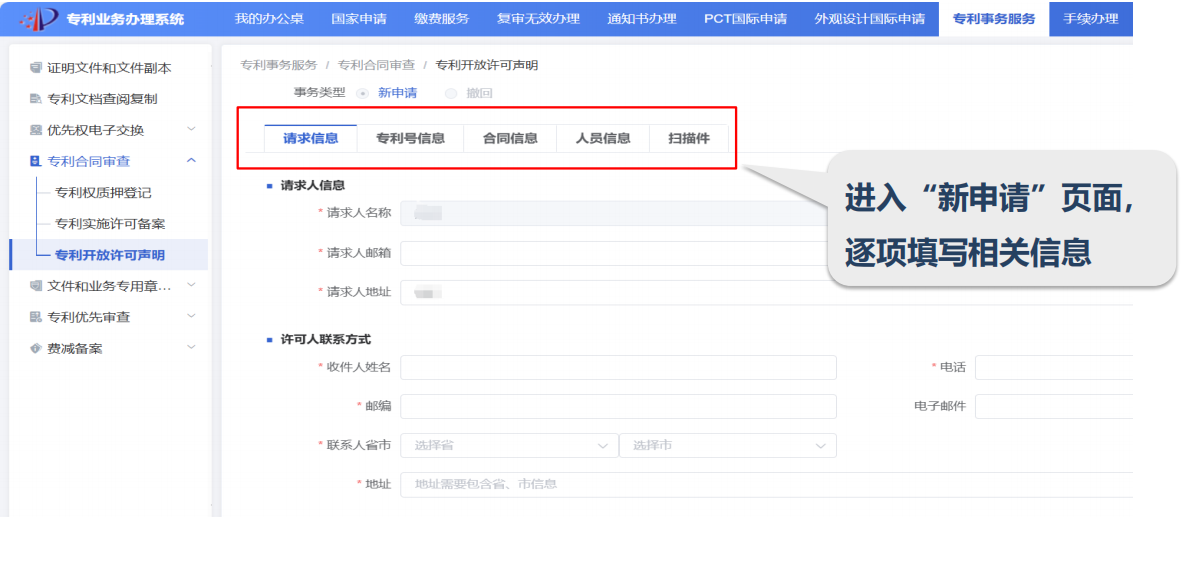Click the 专利优先审查 sidebar icon
Viewport: 1188px width, 576px height.
click(x=36, y=317)
